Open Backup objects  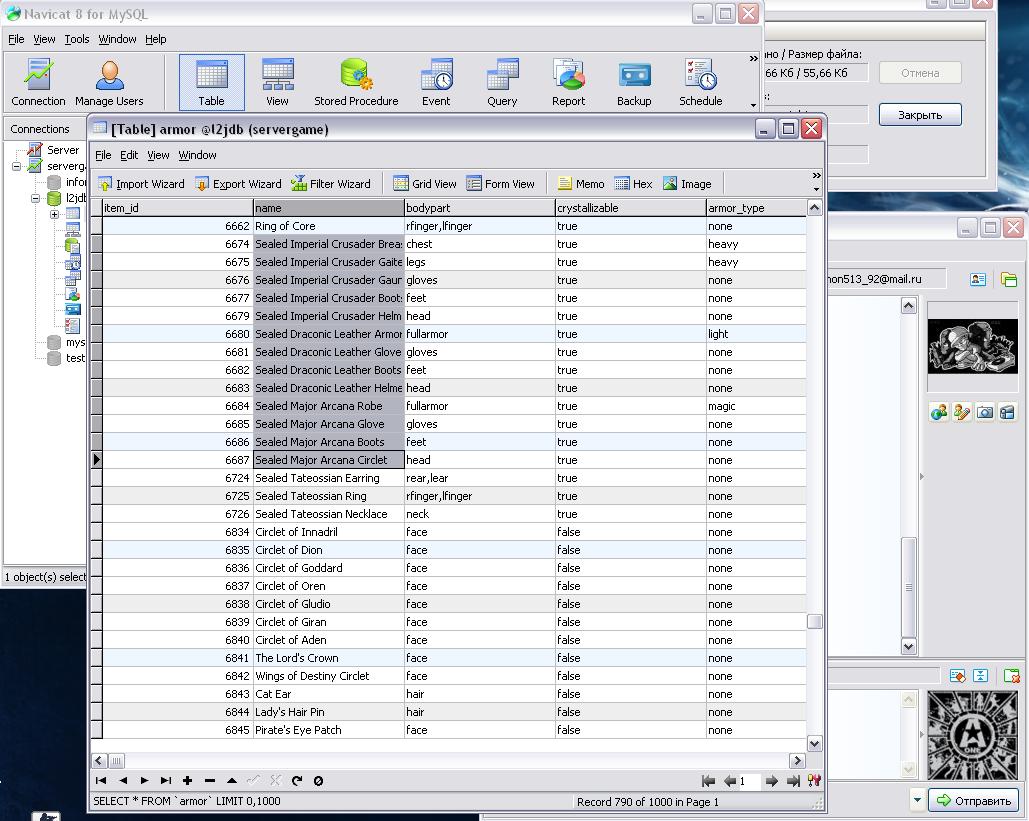[x=634, y=82]
